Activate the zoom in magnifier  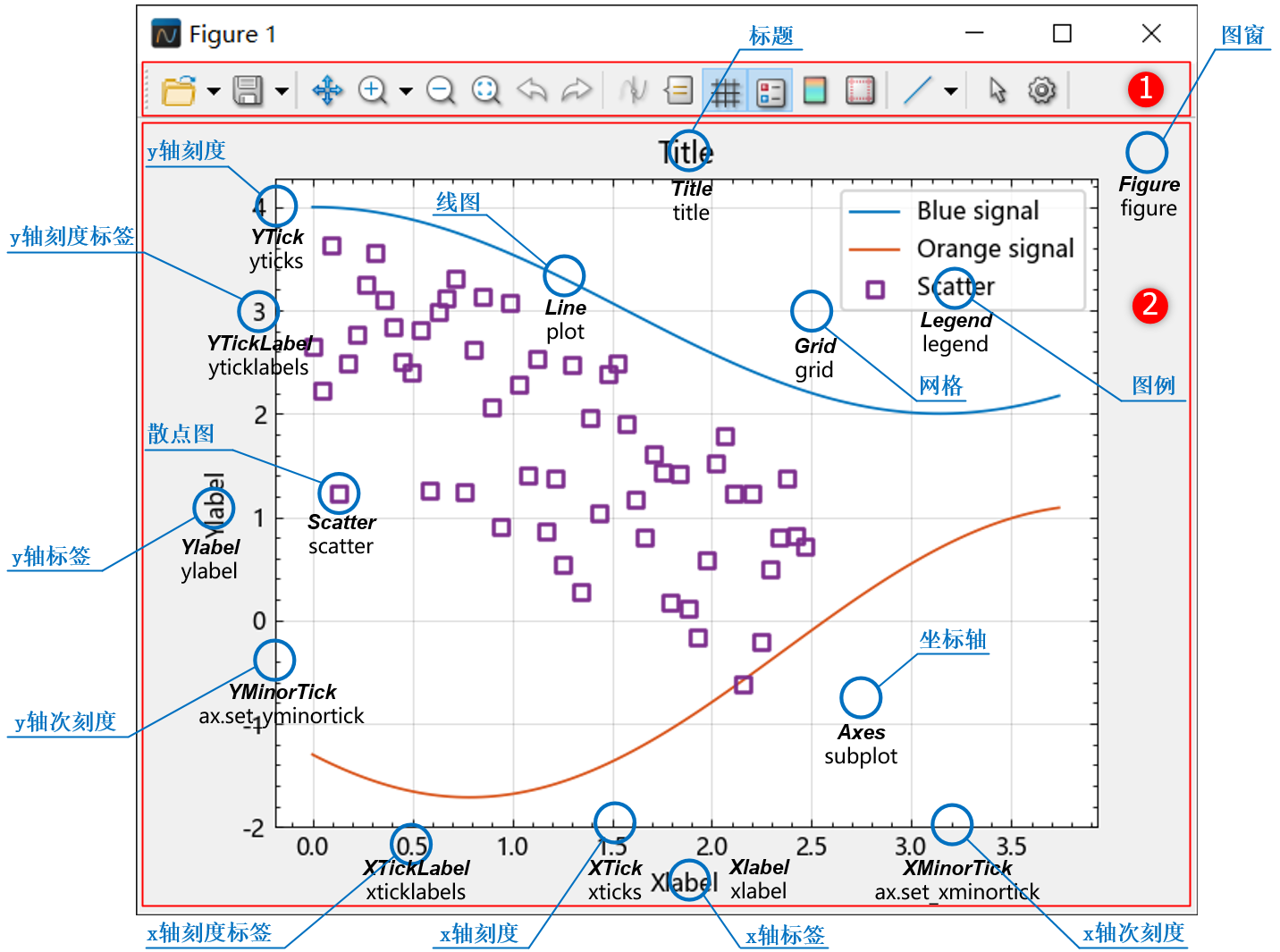pyautogui.click(x=373, y=90)
